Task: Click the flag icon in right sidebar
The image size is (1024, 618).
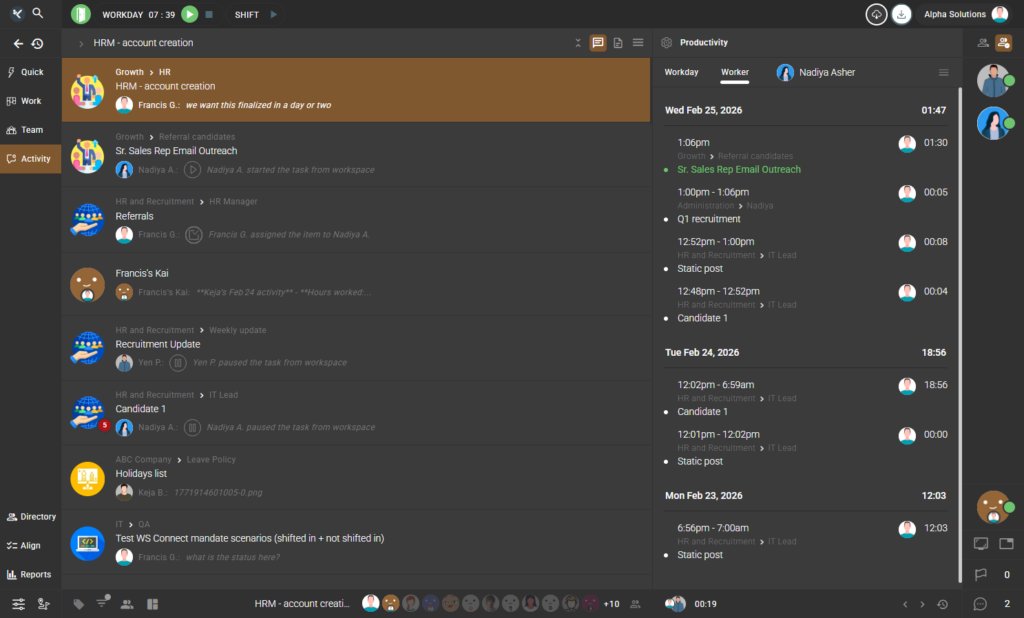Action: 980,574
